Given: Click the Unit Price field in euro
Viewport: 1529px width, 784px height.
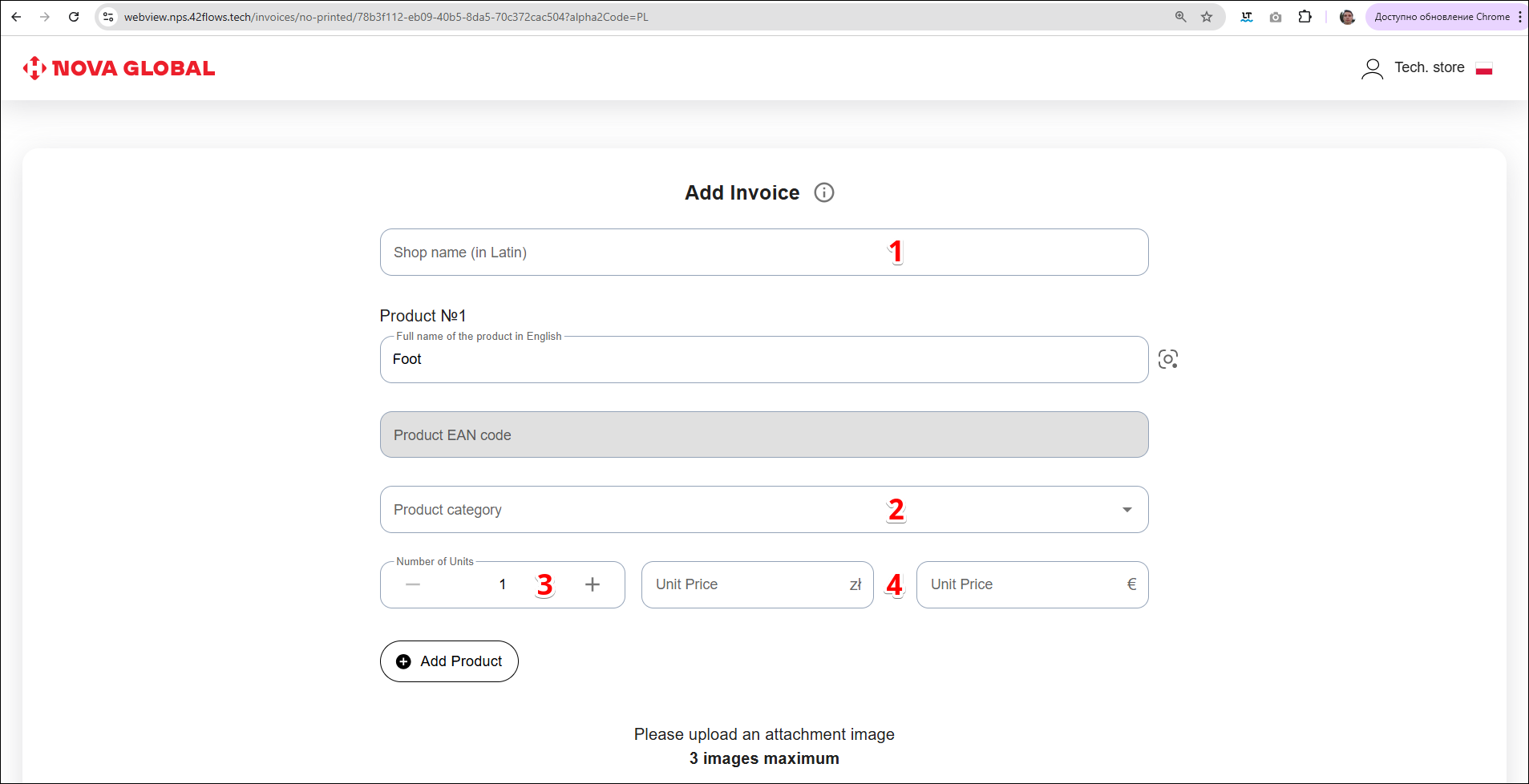Looking at the screenshot, I should click(1022, 584).
